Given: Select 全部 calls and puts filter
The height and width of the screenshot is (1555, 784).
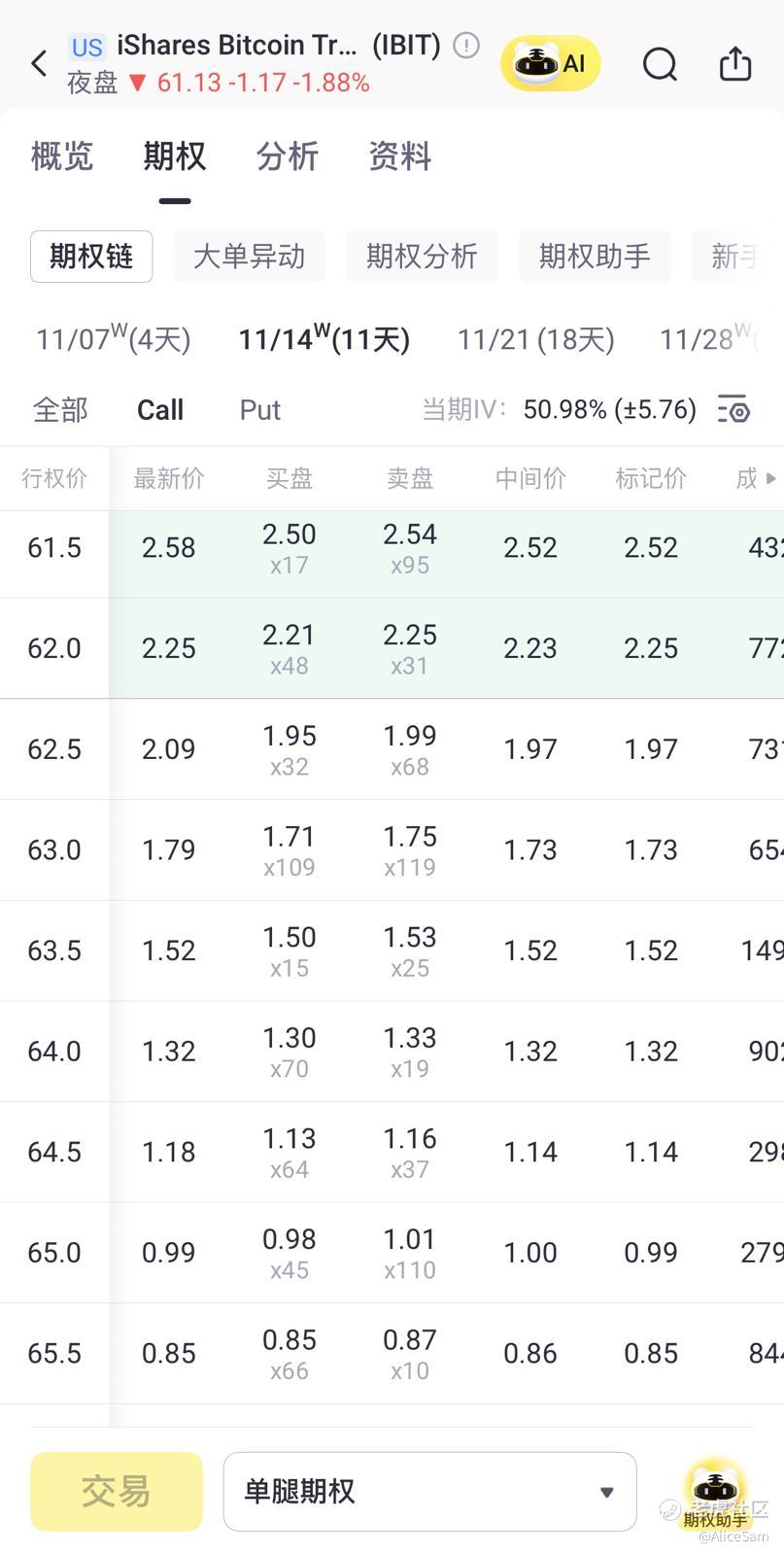Looking at the screenshot, I should tap(60, 410).
